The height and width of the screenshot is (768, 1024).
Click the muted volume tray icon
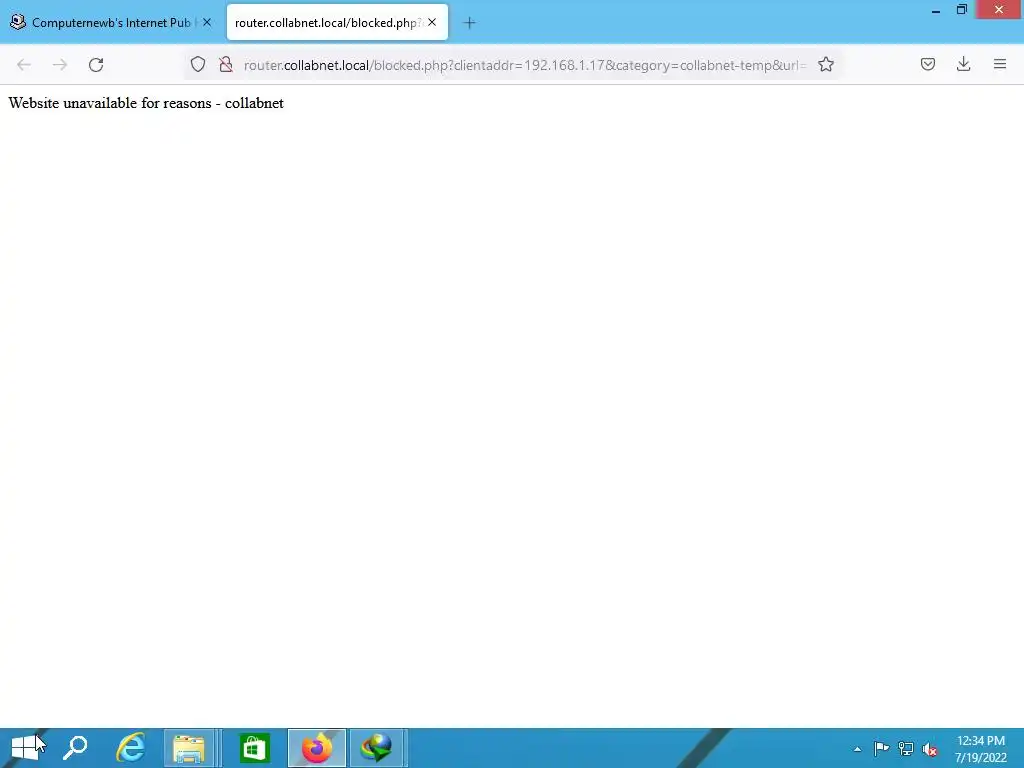(x=930, y=749)
